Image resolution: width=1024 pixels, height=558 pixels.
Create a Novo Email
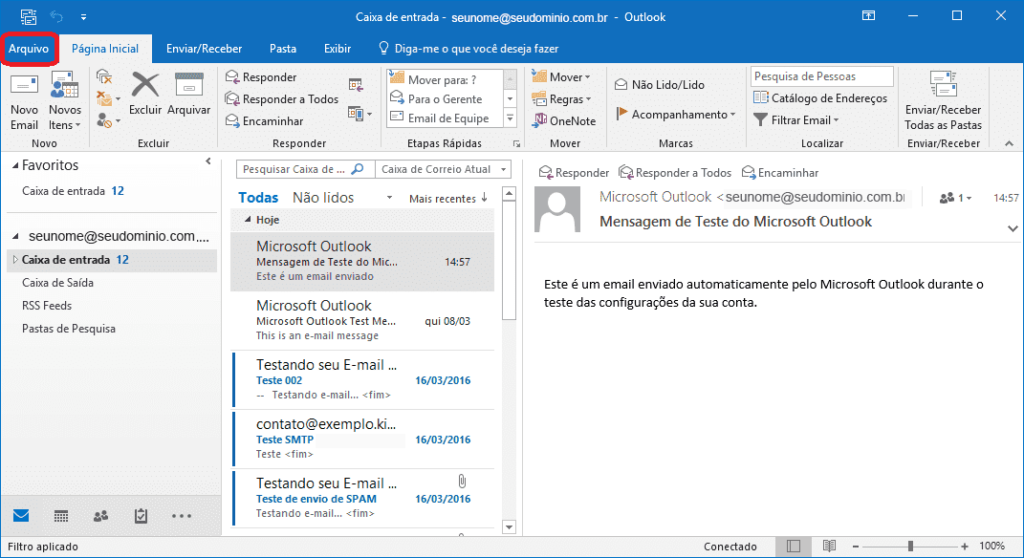click(24, 101)
